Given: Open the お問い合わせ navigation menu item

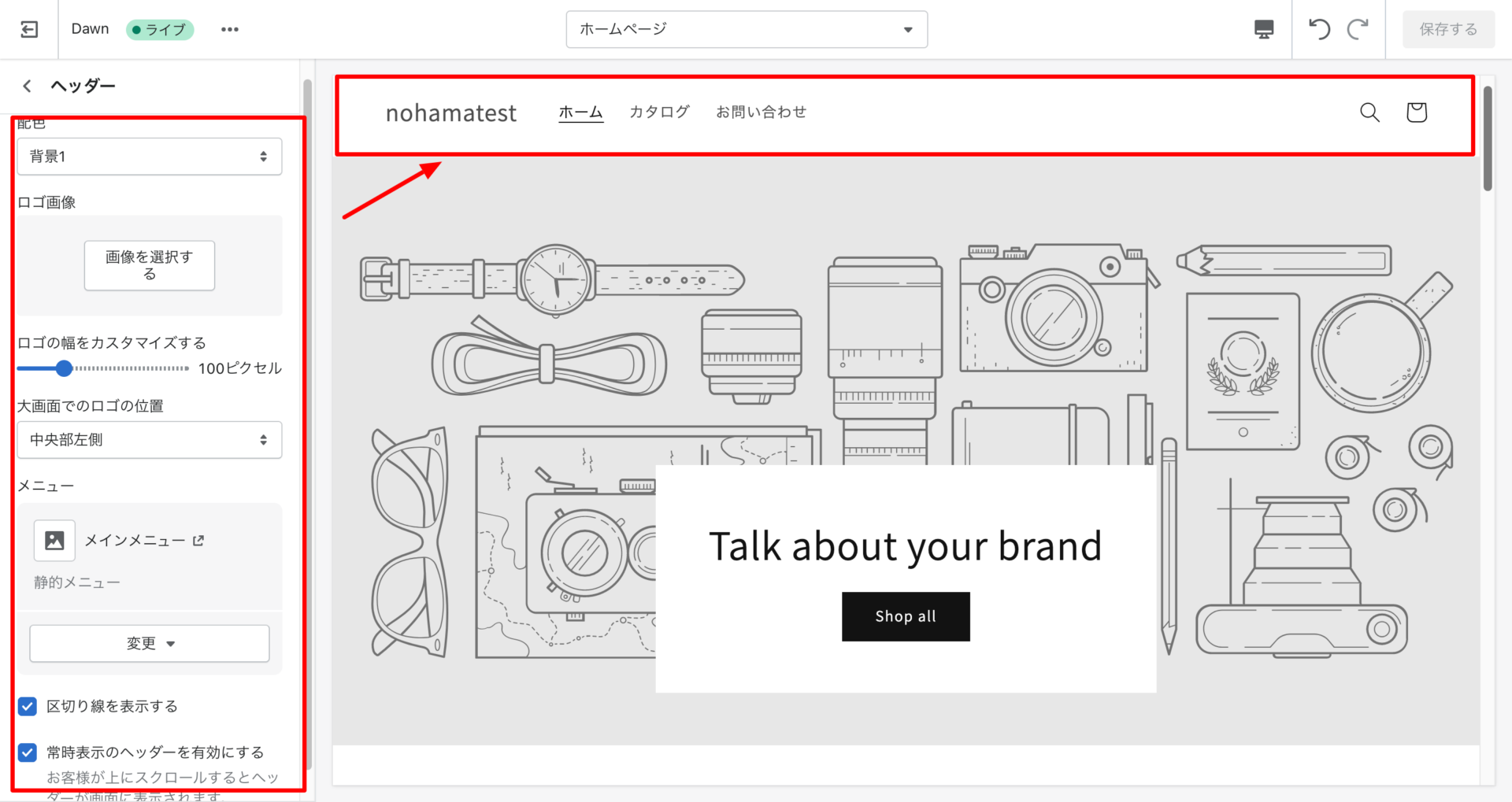Looking at the screenshot, I should pos(761,113).
